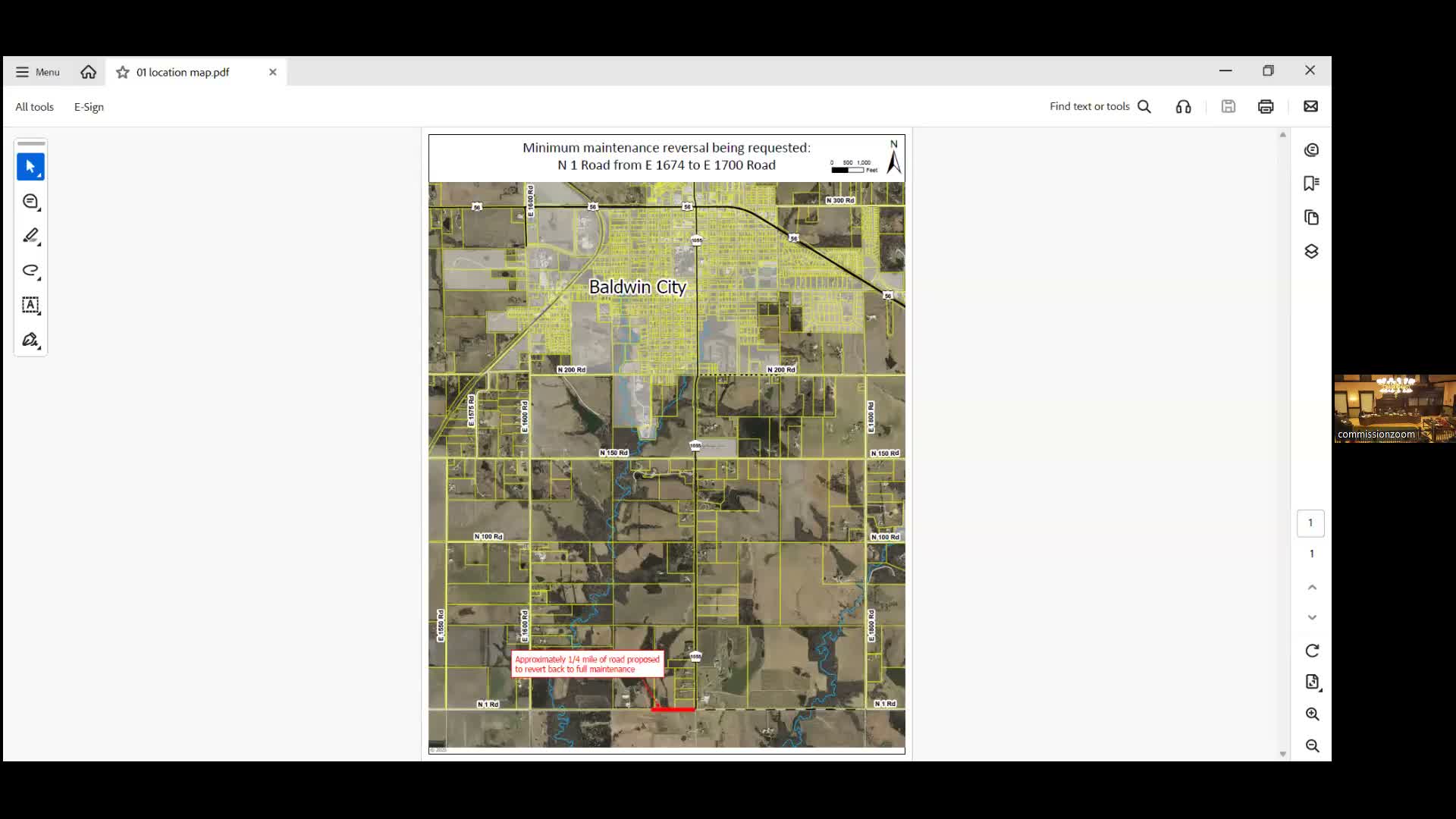
Task: Zoom in on the map page
Action: [x=1312, y=714]
